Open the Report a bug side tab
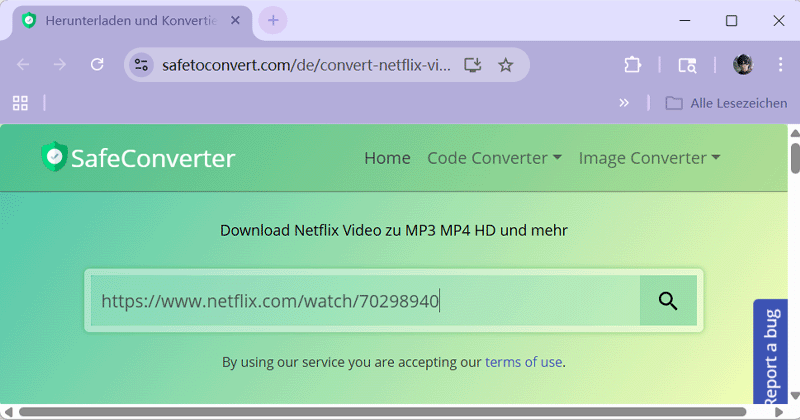The height and width of the screenshot is (420, 800). coord(770,353)
